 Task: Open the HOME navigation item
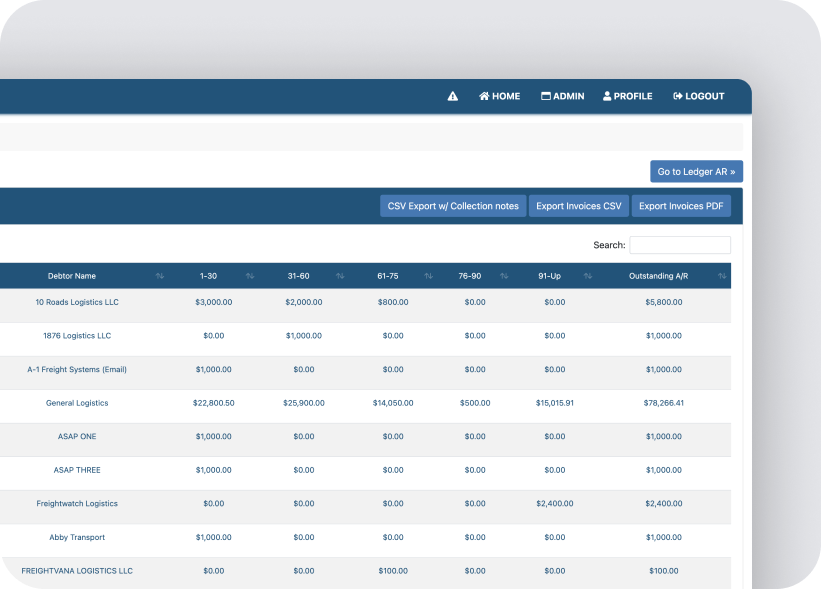[x=499, y=96]
